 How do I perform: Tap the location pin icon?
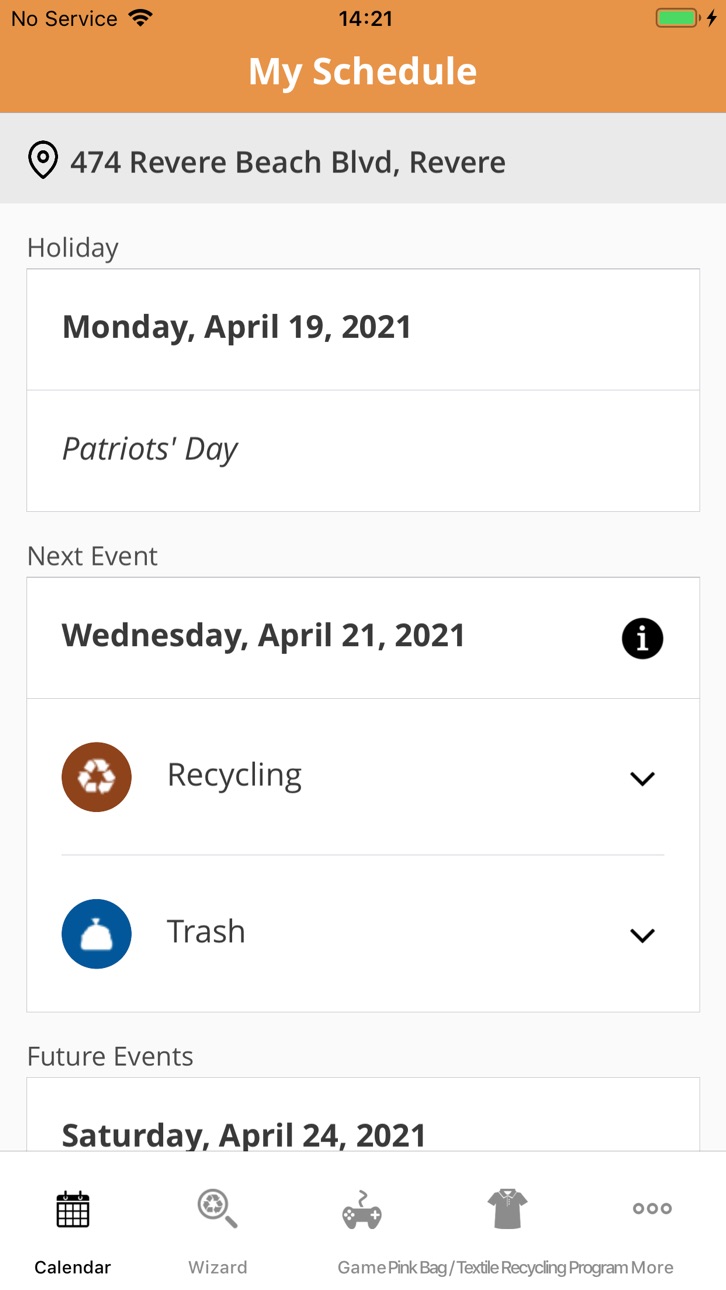tap(42, 161)
